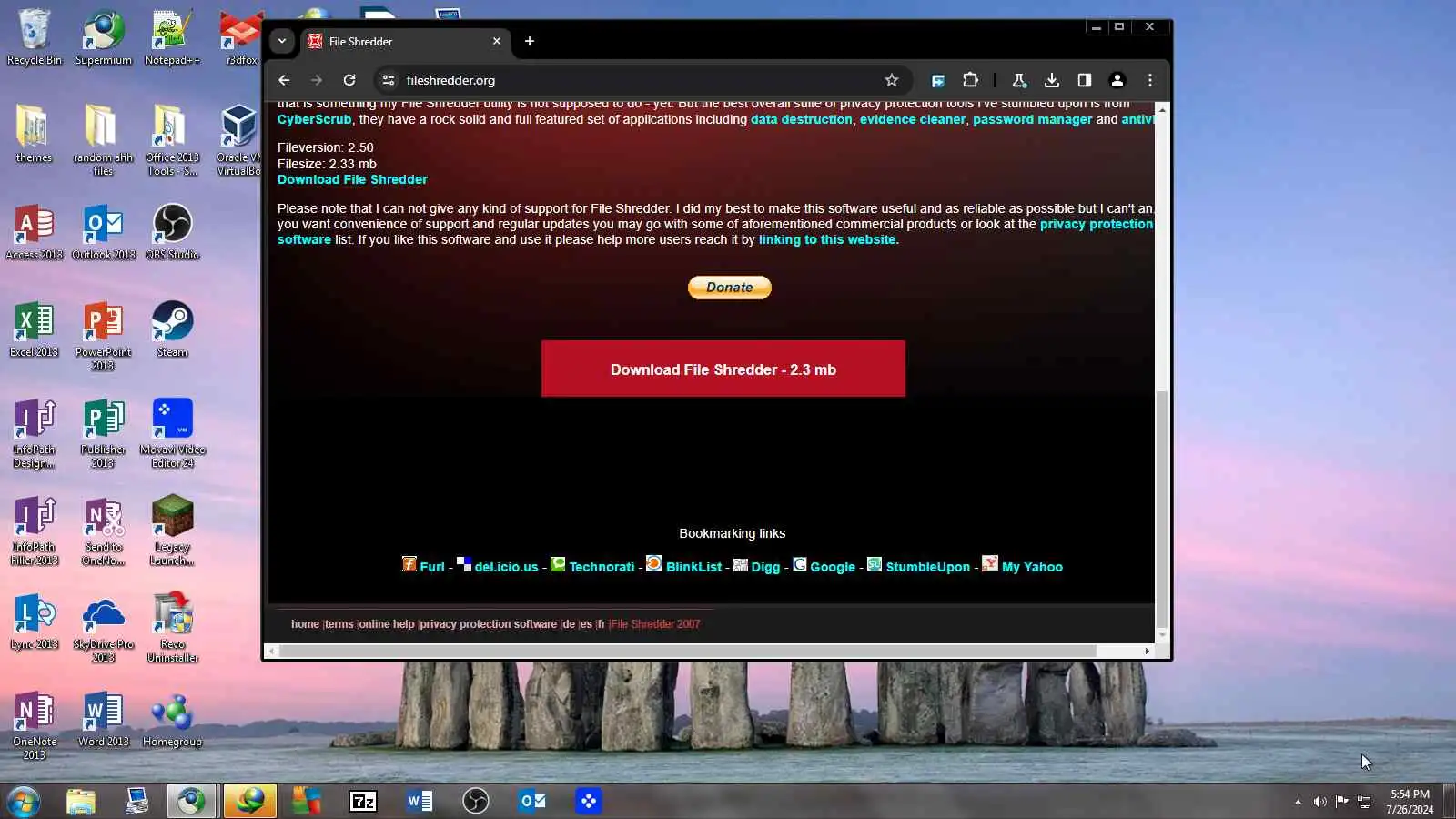Click the horizontal scrollbar of the page
Image resolution: width=1456 pixels, height=819 pixels.
[x=688, y=651]
